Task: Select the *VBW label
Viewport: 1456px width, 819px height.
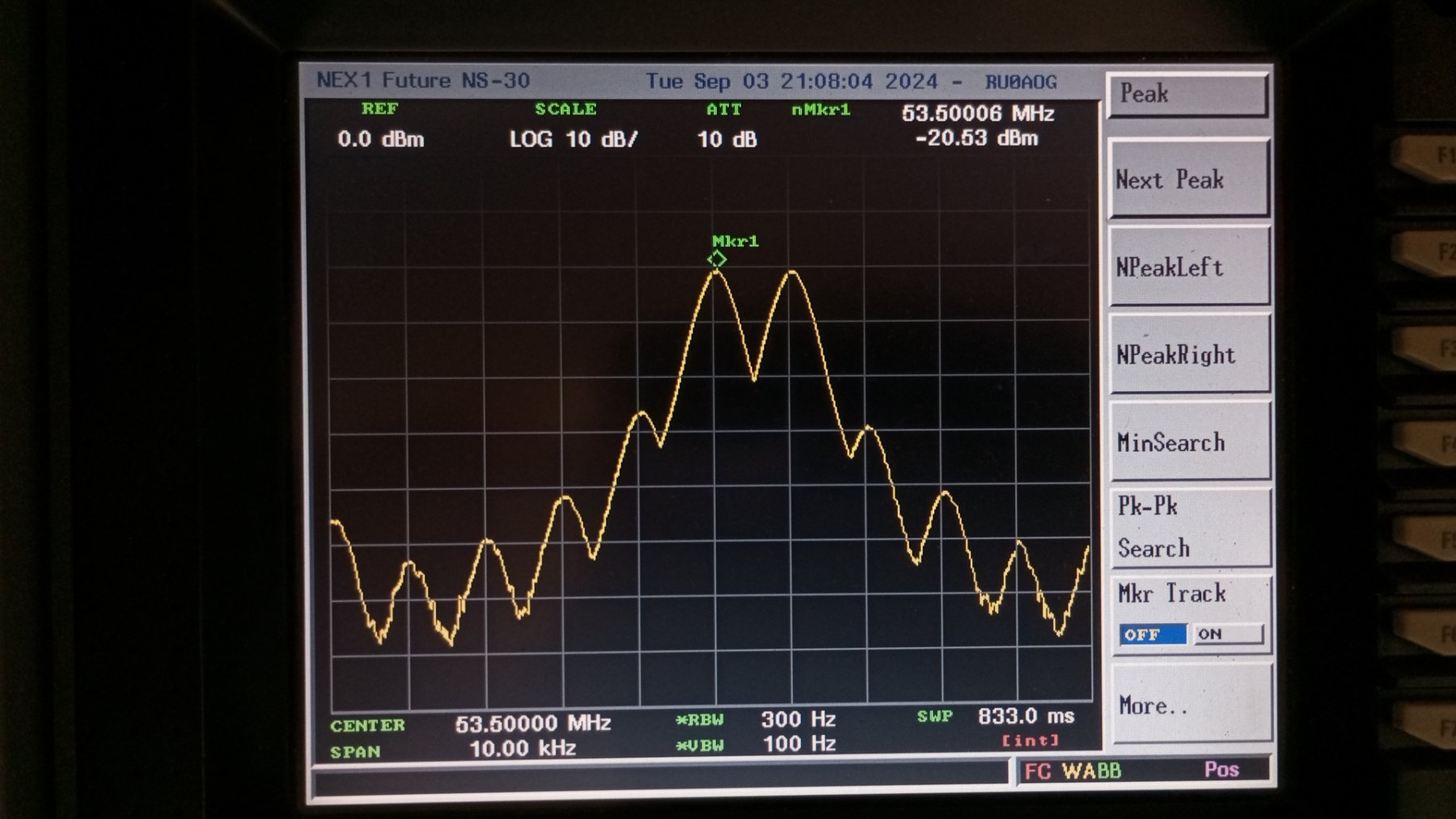Action: coord(700,745)
